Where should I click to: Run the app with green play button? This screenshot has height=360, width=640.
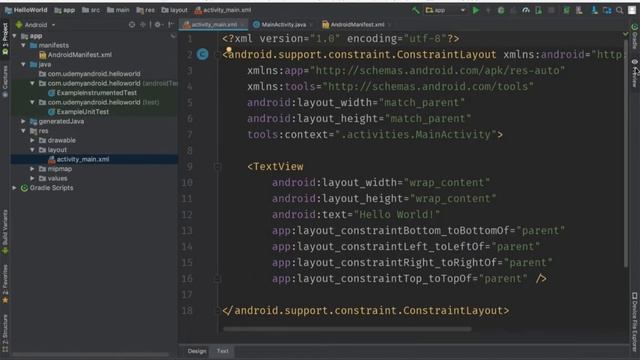click(x=476, y=10)
